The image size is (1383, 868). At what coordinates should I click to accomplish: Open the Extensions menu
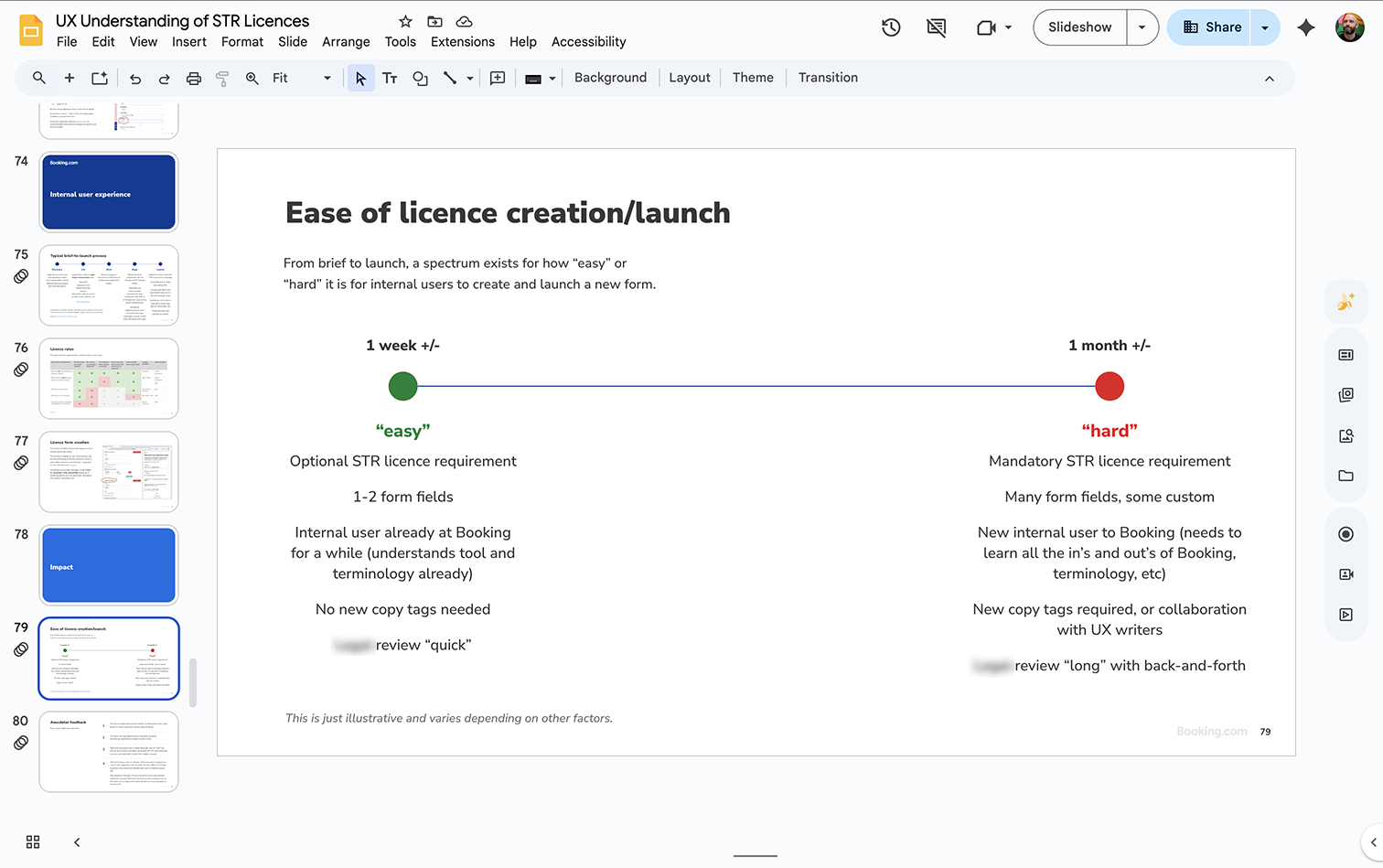(x=462, y=41)
